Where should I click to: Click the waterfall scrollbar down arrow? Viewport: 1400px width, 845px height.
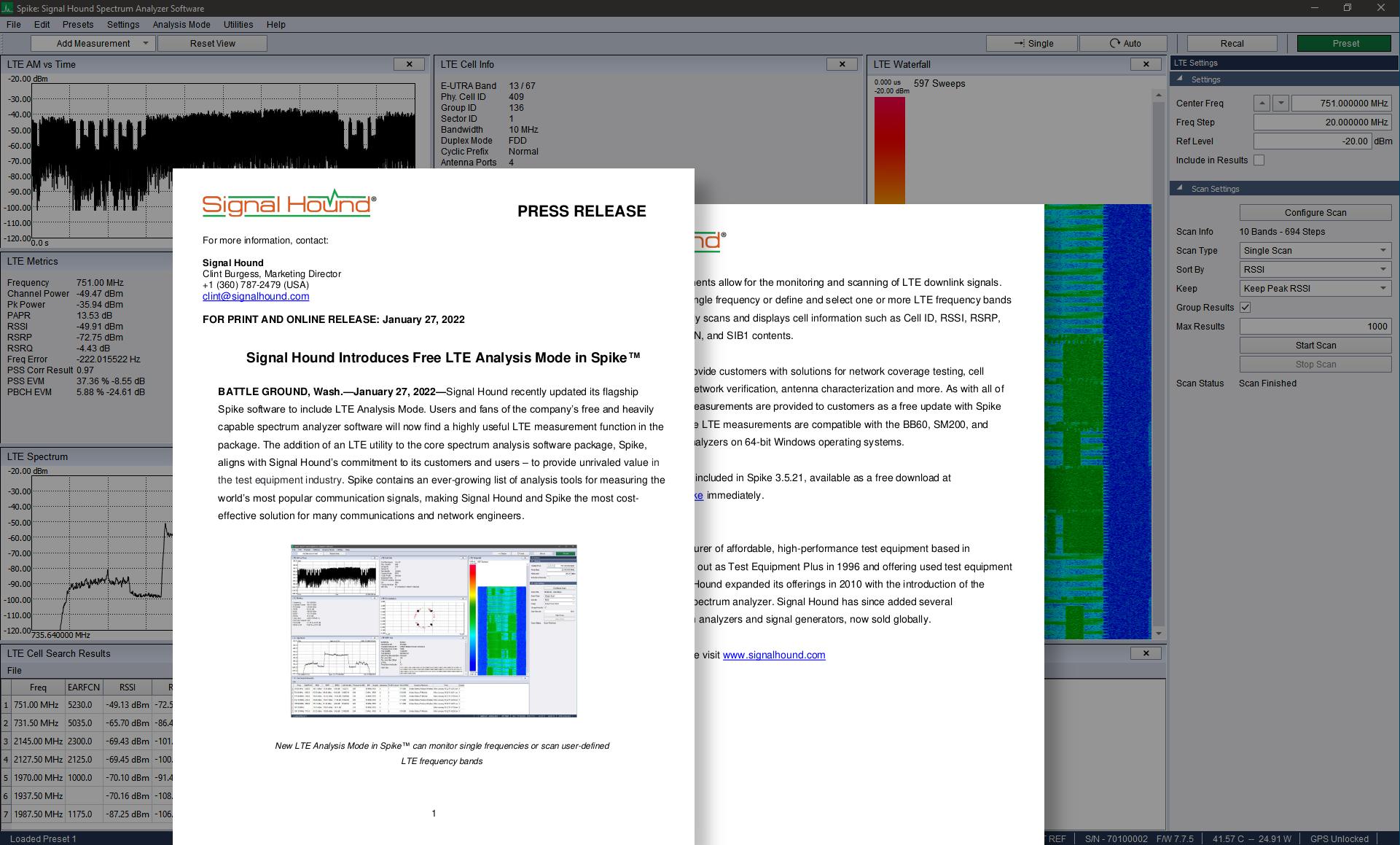(1159, 634)
